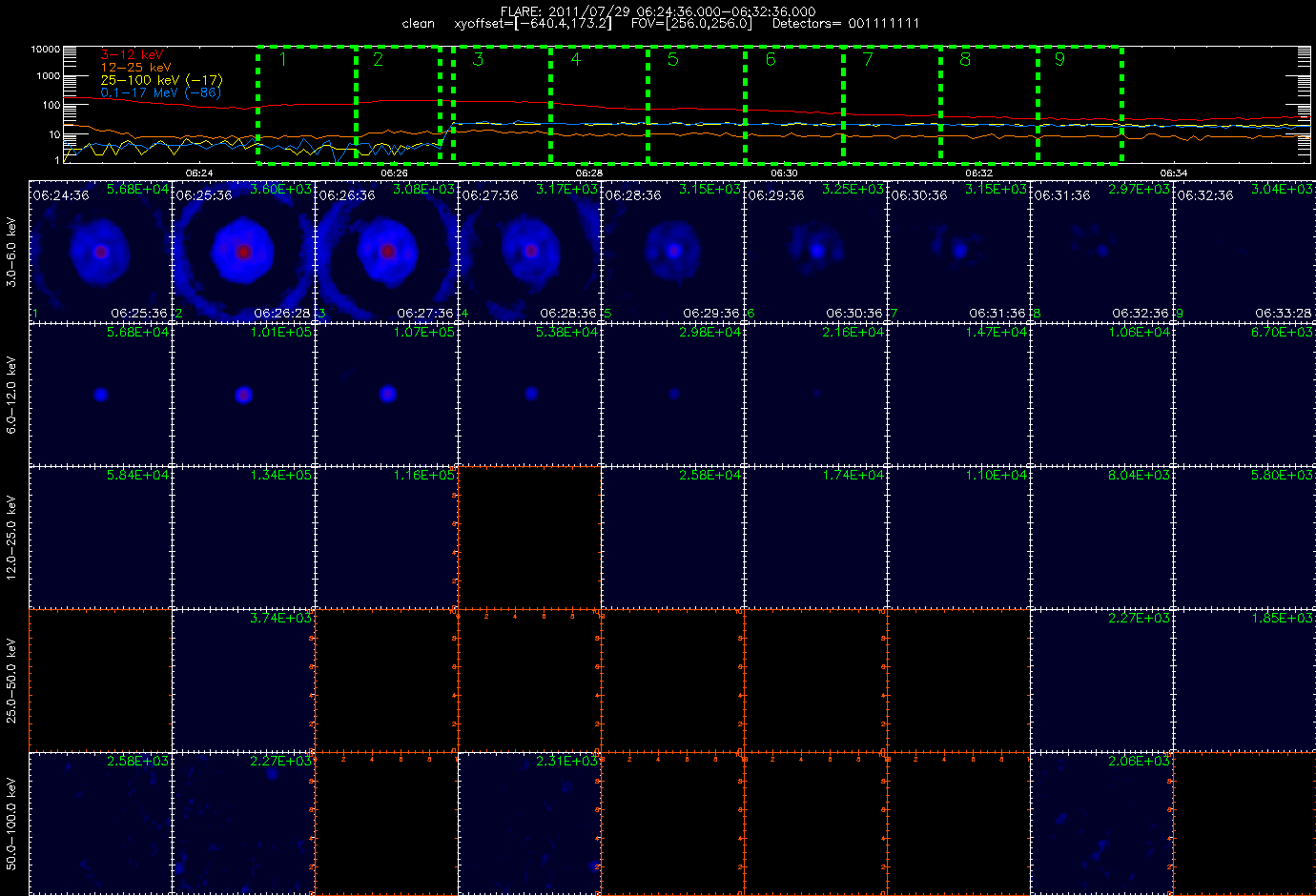Click the yellow 25-100 keV (-17) legend entry

tap(161, 80)
